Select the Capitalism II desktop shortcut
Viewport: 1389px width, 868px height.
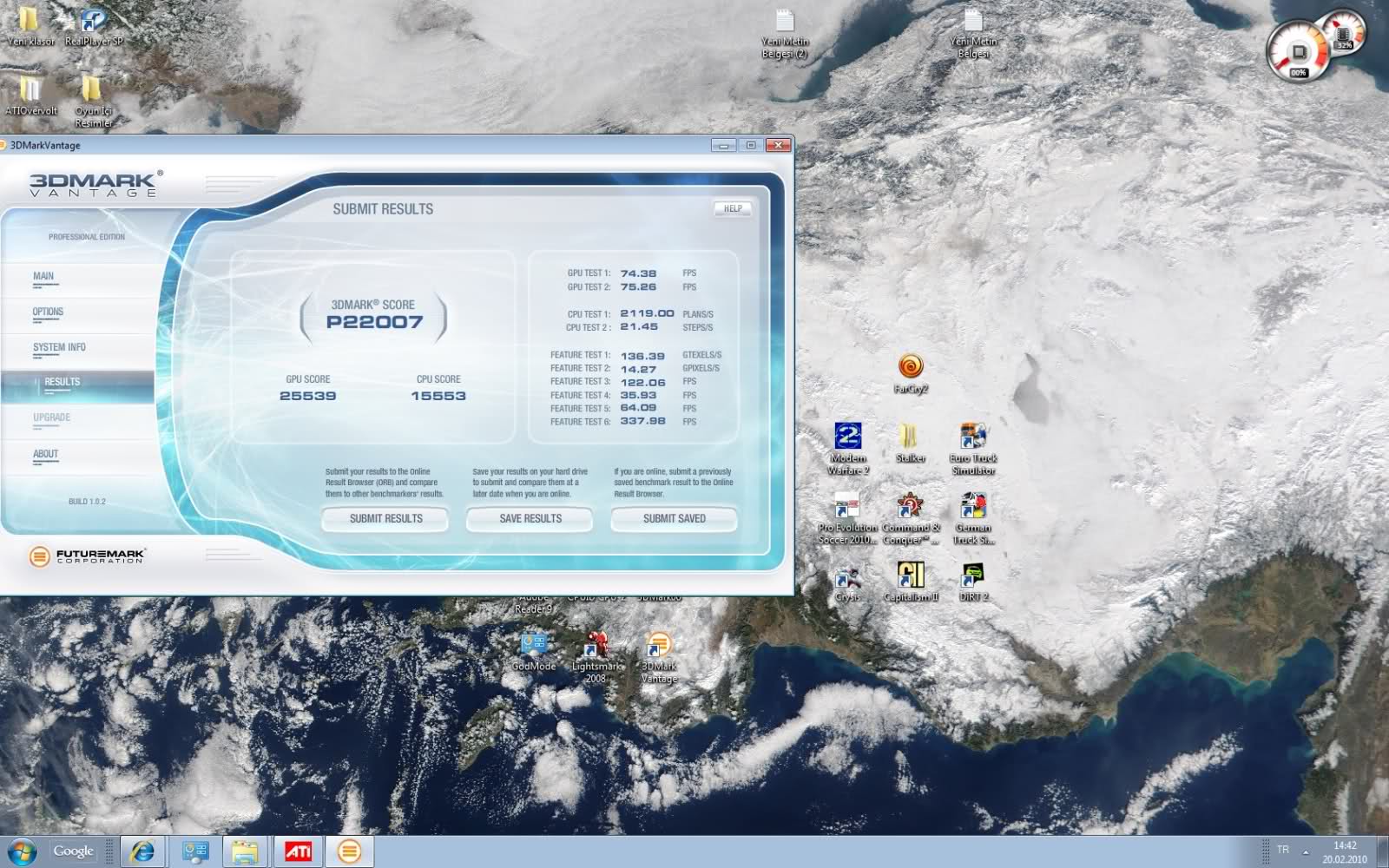[911, 582]
